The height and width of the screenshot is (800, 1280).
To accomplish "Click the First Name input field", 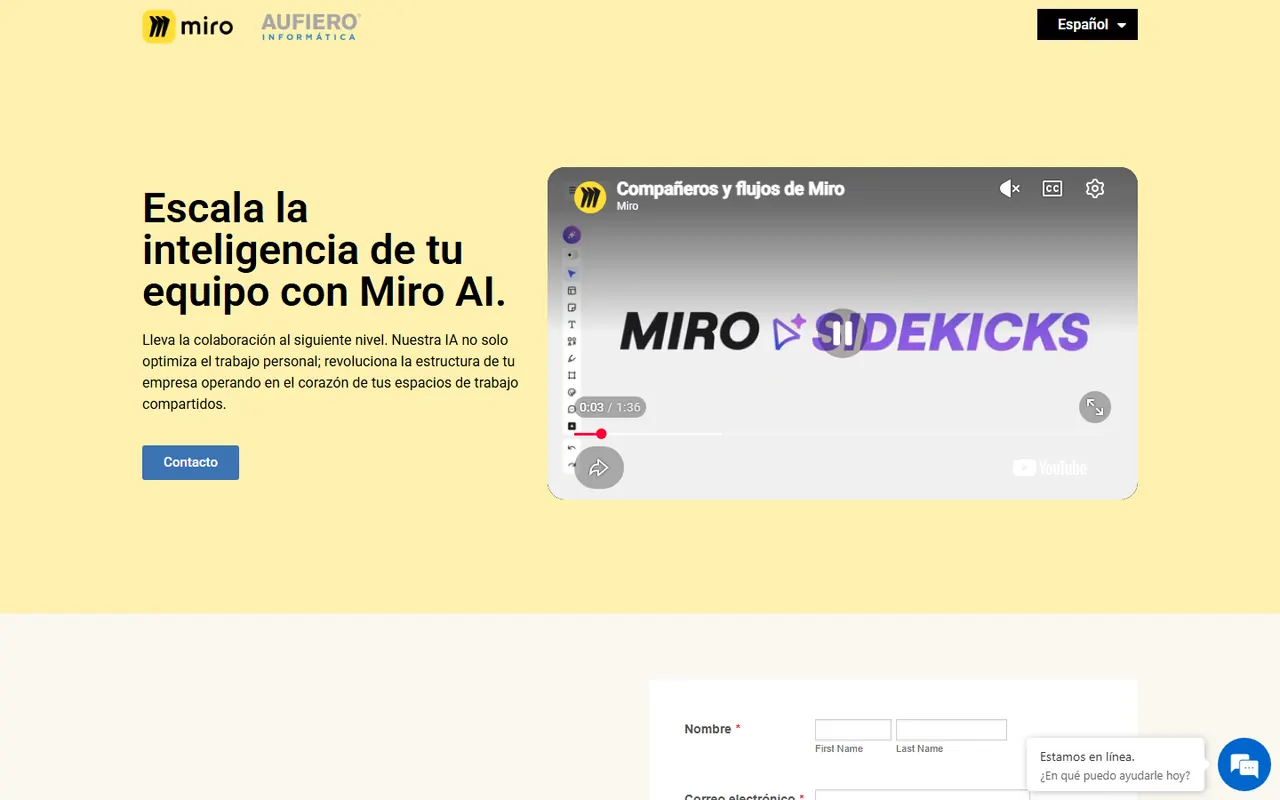I will tap(853, 730).
